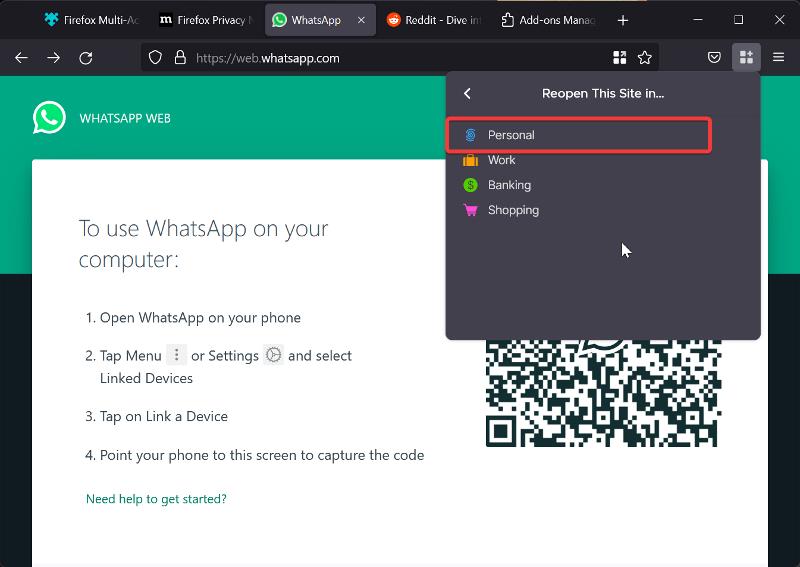The width and height of the screenshot is (800, 567).
Task: Open the 'Need help to get started?' link
Action: coord(156,499)
